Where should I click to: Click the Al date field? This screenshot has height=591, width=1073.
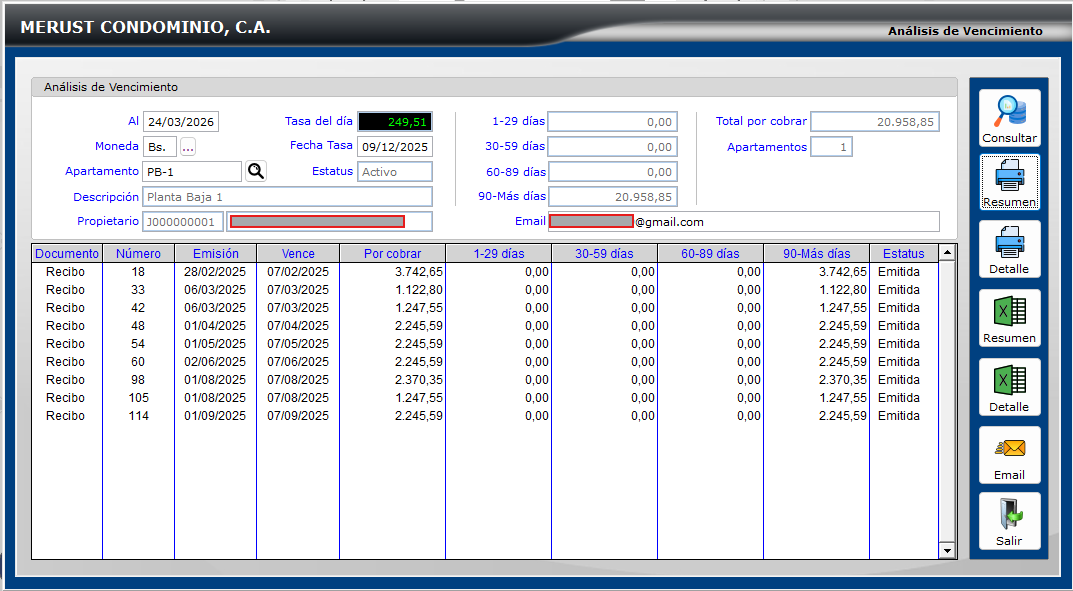181,122
